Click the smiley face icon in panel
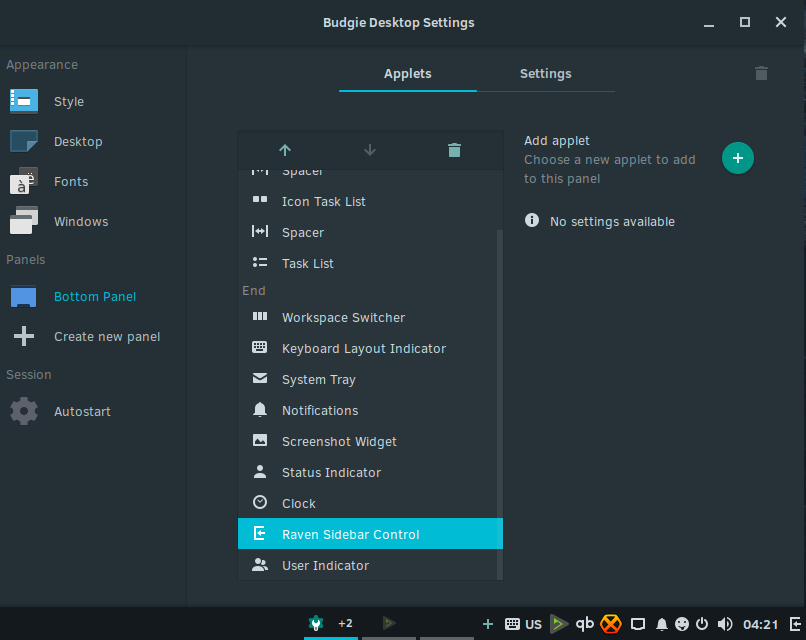Screen dimensions: 806x640 pyautogui.click(x=682, y=624)
